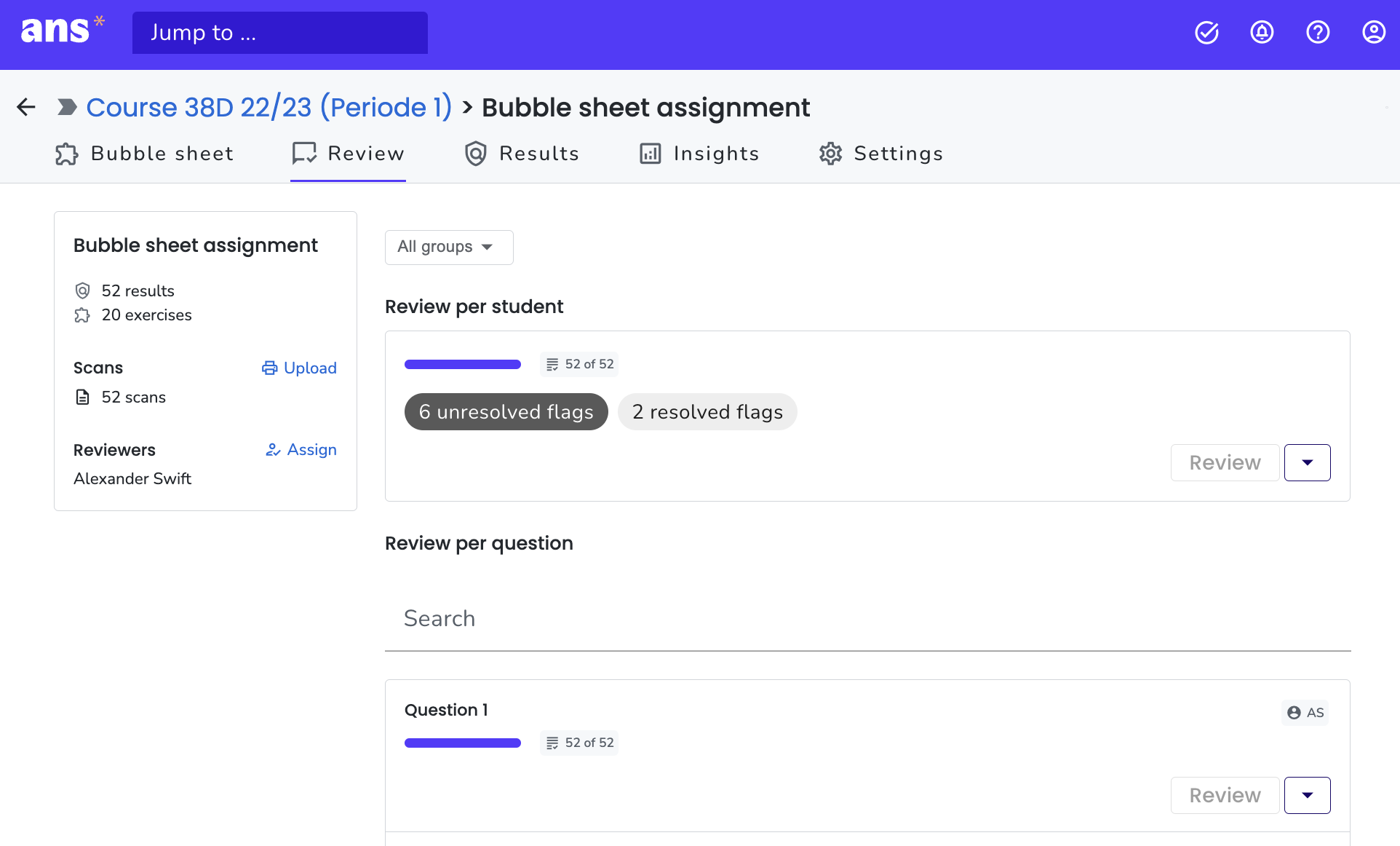The width and height of the screenshot is (1400, 846).
Task: Open the All groups dropdown
Action: click(x=449, y=248)
